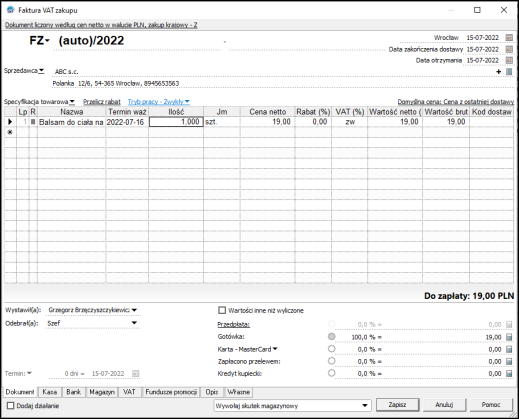The width and height of the screenshot is (519, 419).
Task: Open calendar for Data otrzymania
Action: [509, 60]
